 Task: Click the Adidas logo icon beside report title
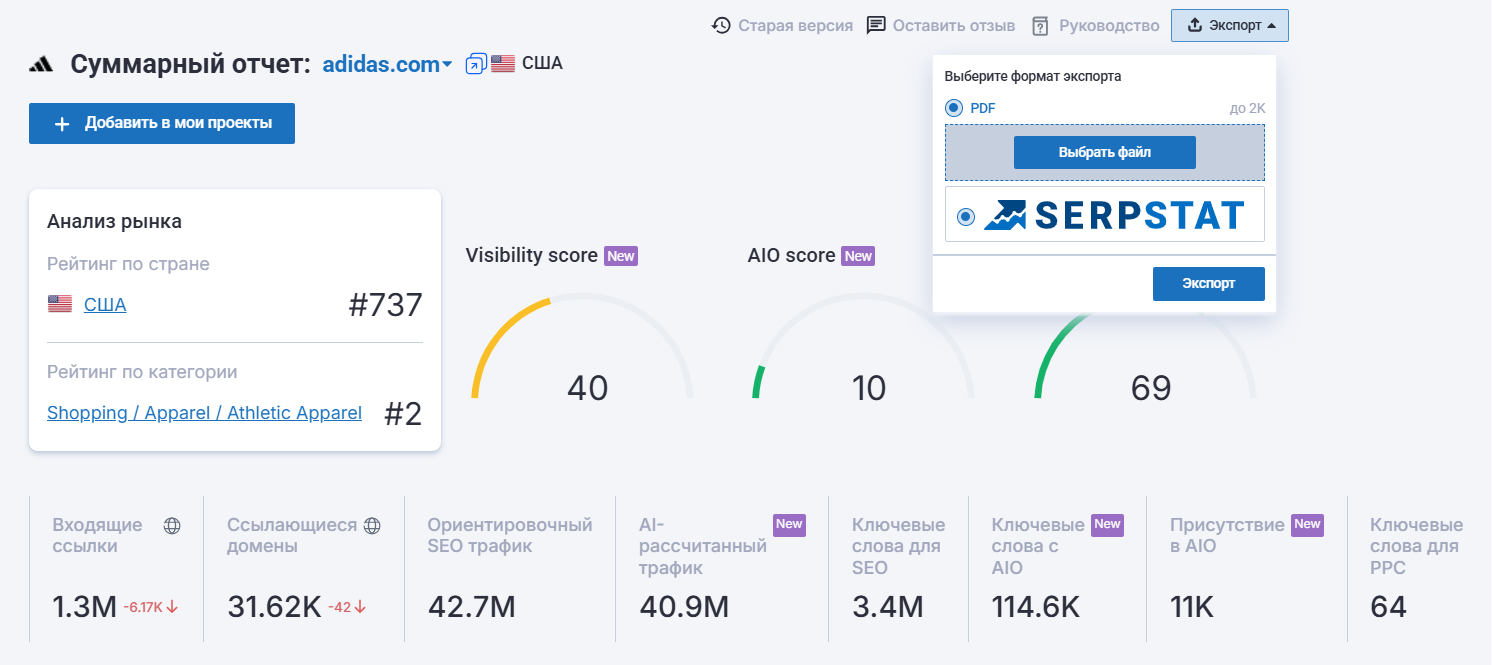pyautogui.click(x=41, y=65)
